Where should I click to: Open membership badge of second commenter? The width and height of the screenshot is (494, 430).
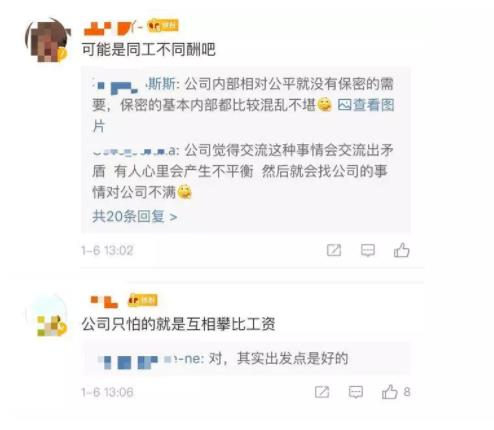143,300
